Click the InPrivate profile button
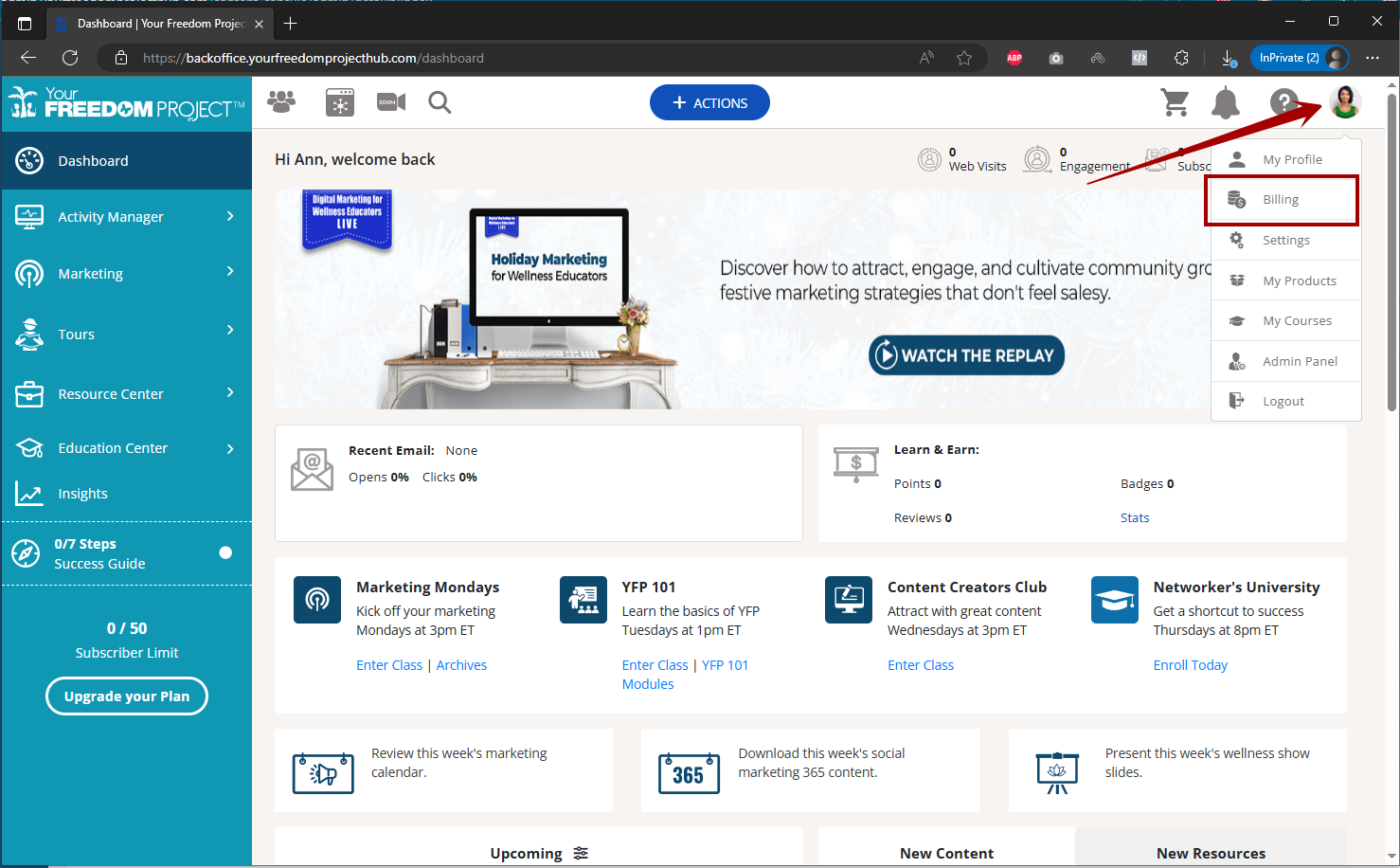The image size is (1400, 868). (x=1300, y=58)
